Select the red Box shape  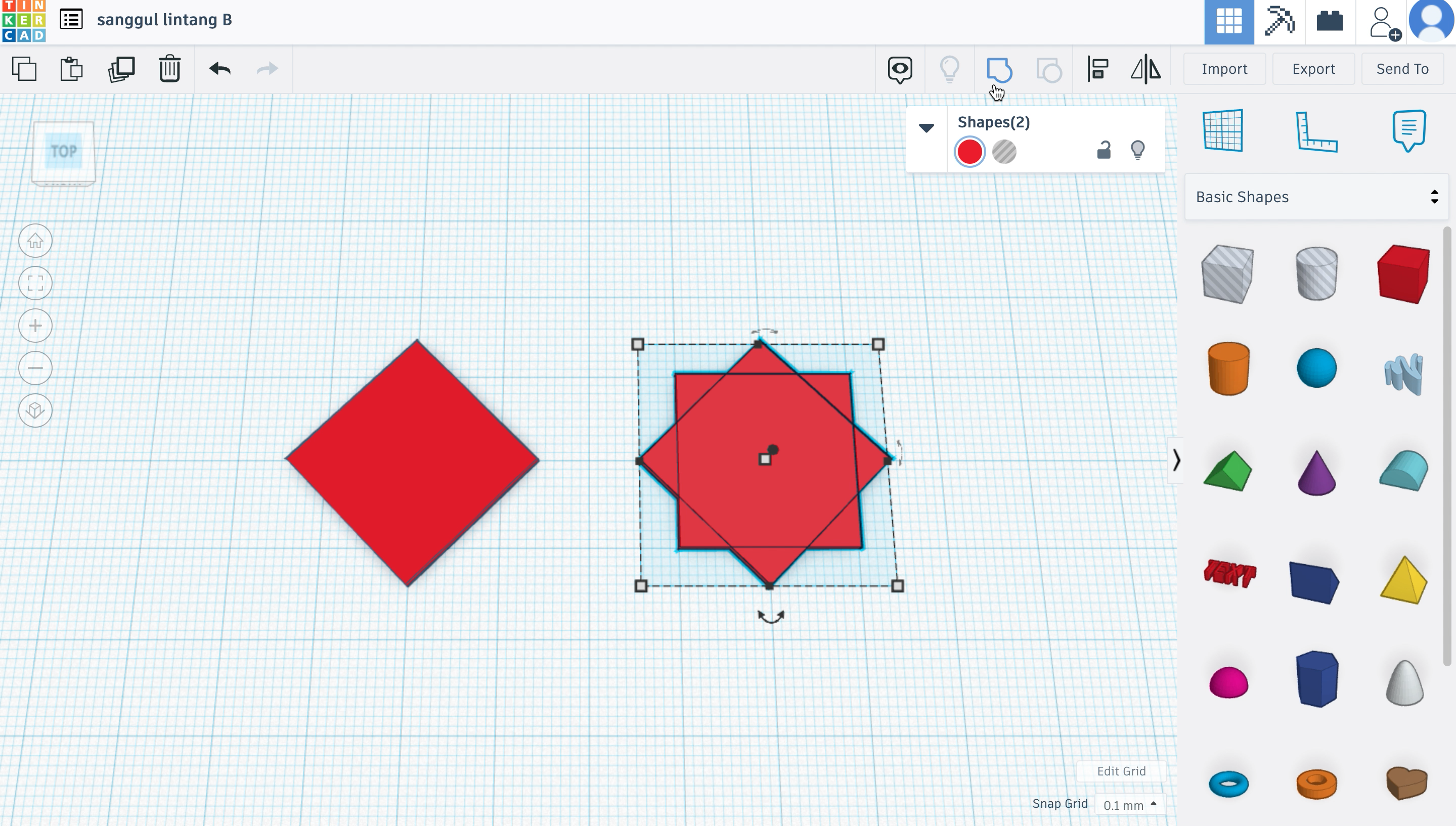click(1404, 274)
